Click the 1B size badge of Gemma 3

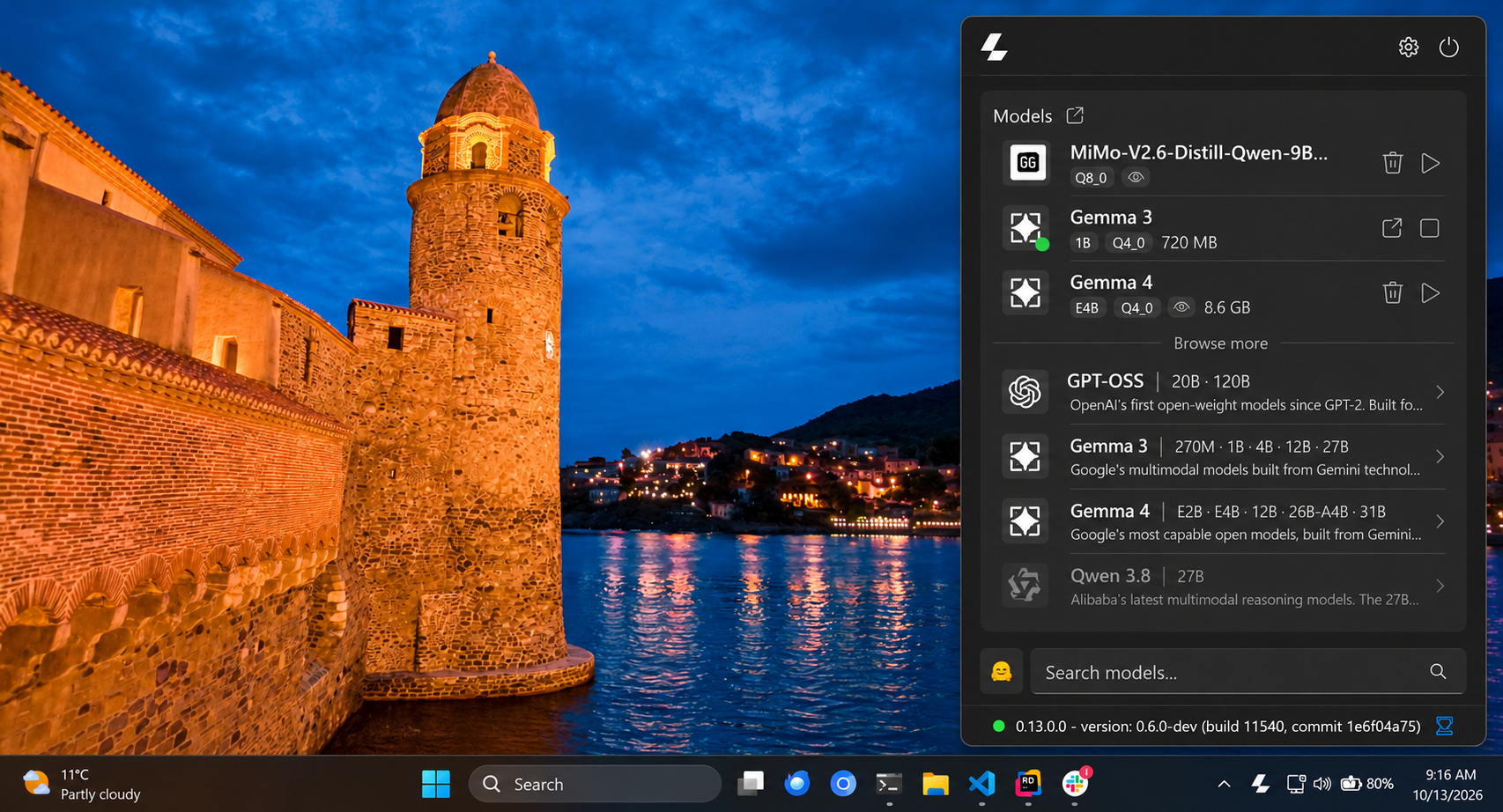(x=1083, y=242)
